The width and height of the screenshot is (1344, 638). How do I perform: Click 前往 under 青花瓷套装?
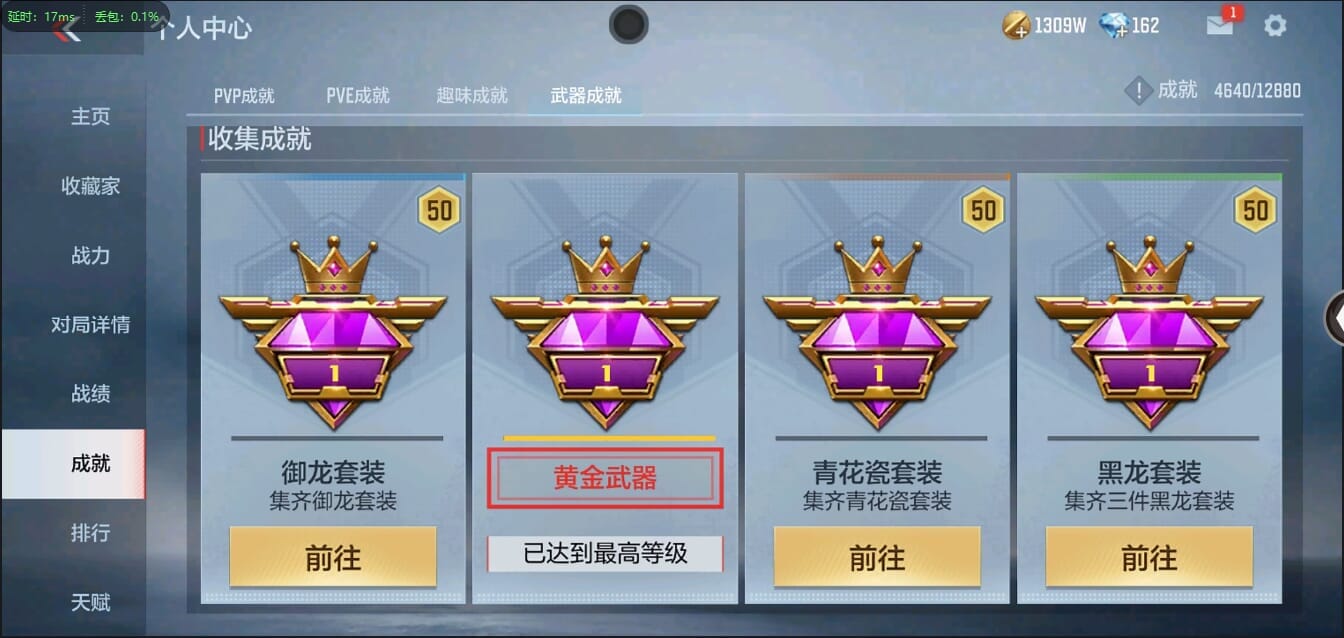[x=877, y=557]
